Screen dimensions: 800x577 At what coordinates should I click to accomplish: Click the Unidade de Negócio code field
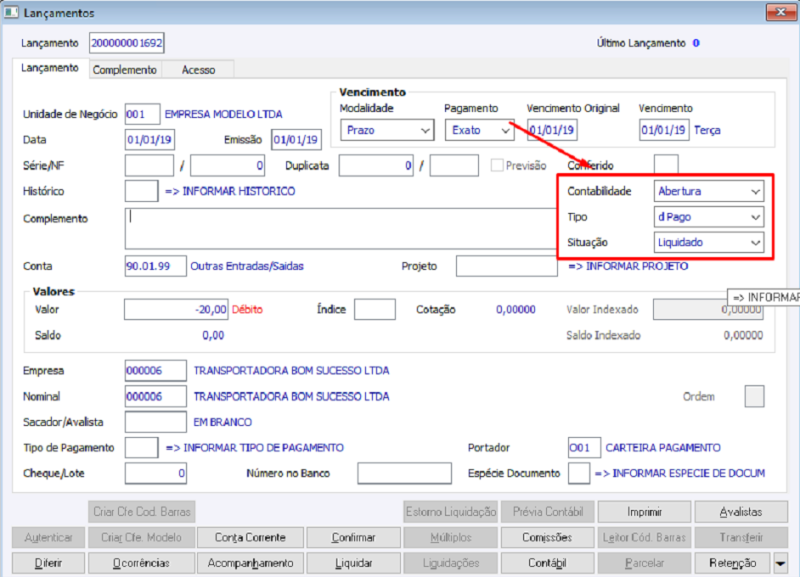(x=142, y=114)
